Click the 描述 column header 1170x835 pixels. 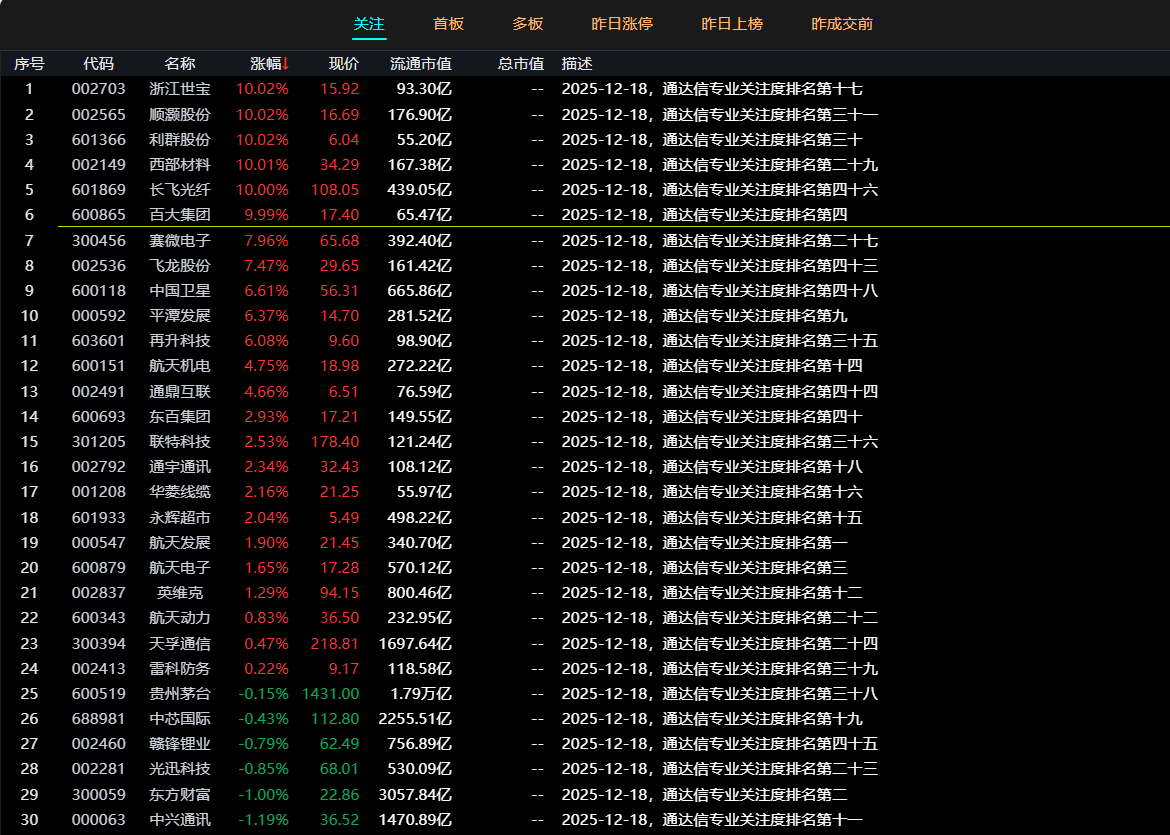577,64
